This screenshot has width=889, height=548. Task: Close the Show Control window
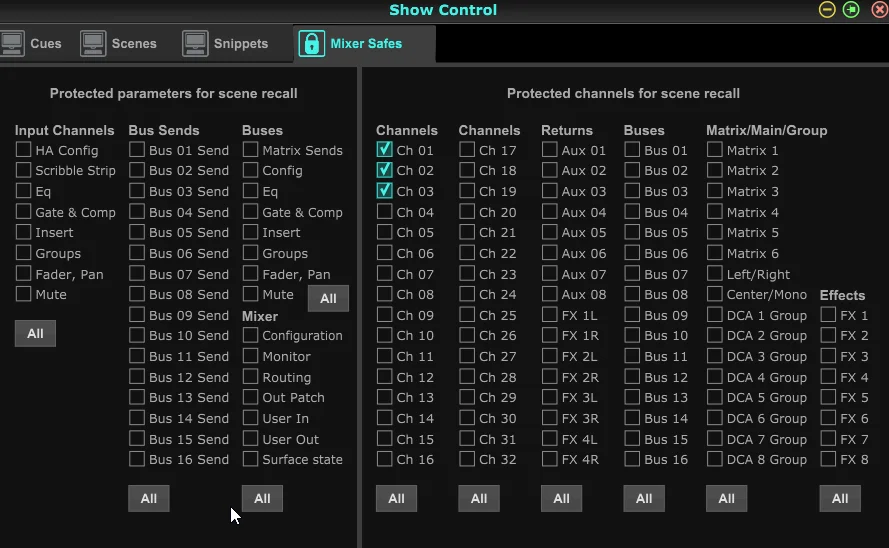click(x=879, y=10)
